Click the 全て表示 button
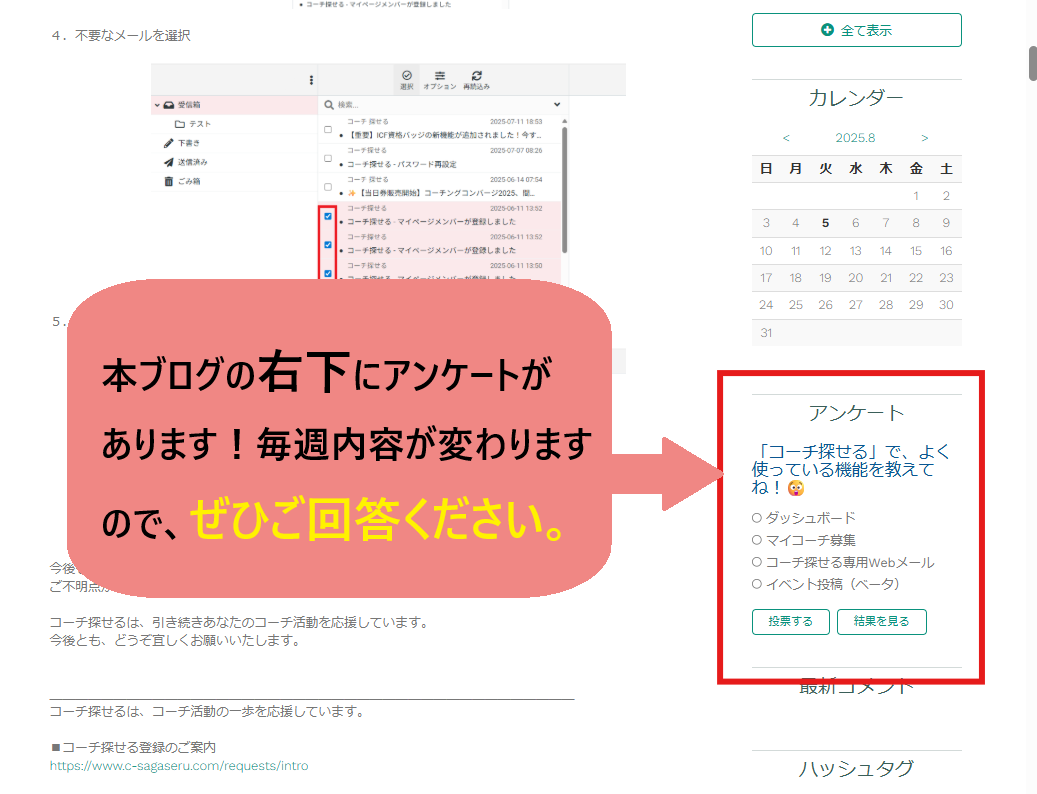This screenshot has height=794, width=1037. pyautogui.click(x=856, y=30)
